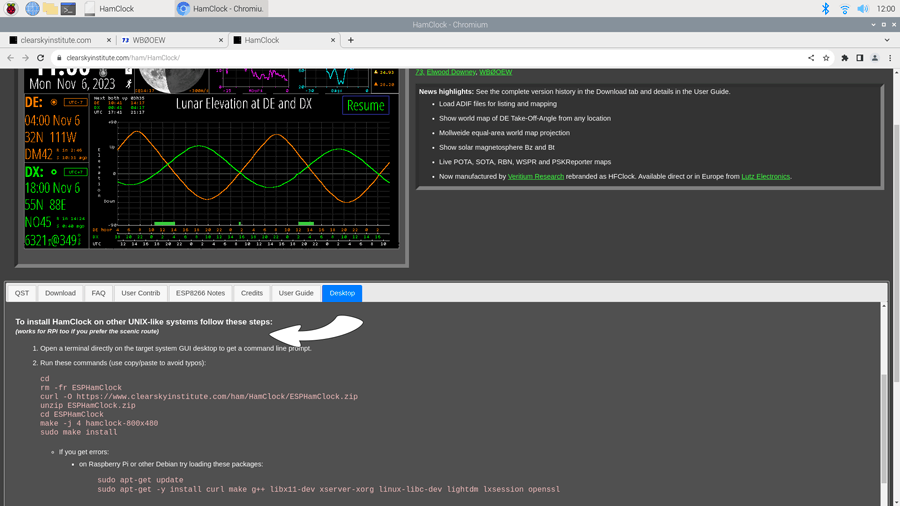Screen dimensions: 900x506
Task: Open the FAQ tab
Action: pos(98,293)
